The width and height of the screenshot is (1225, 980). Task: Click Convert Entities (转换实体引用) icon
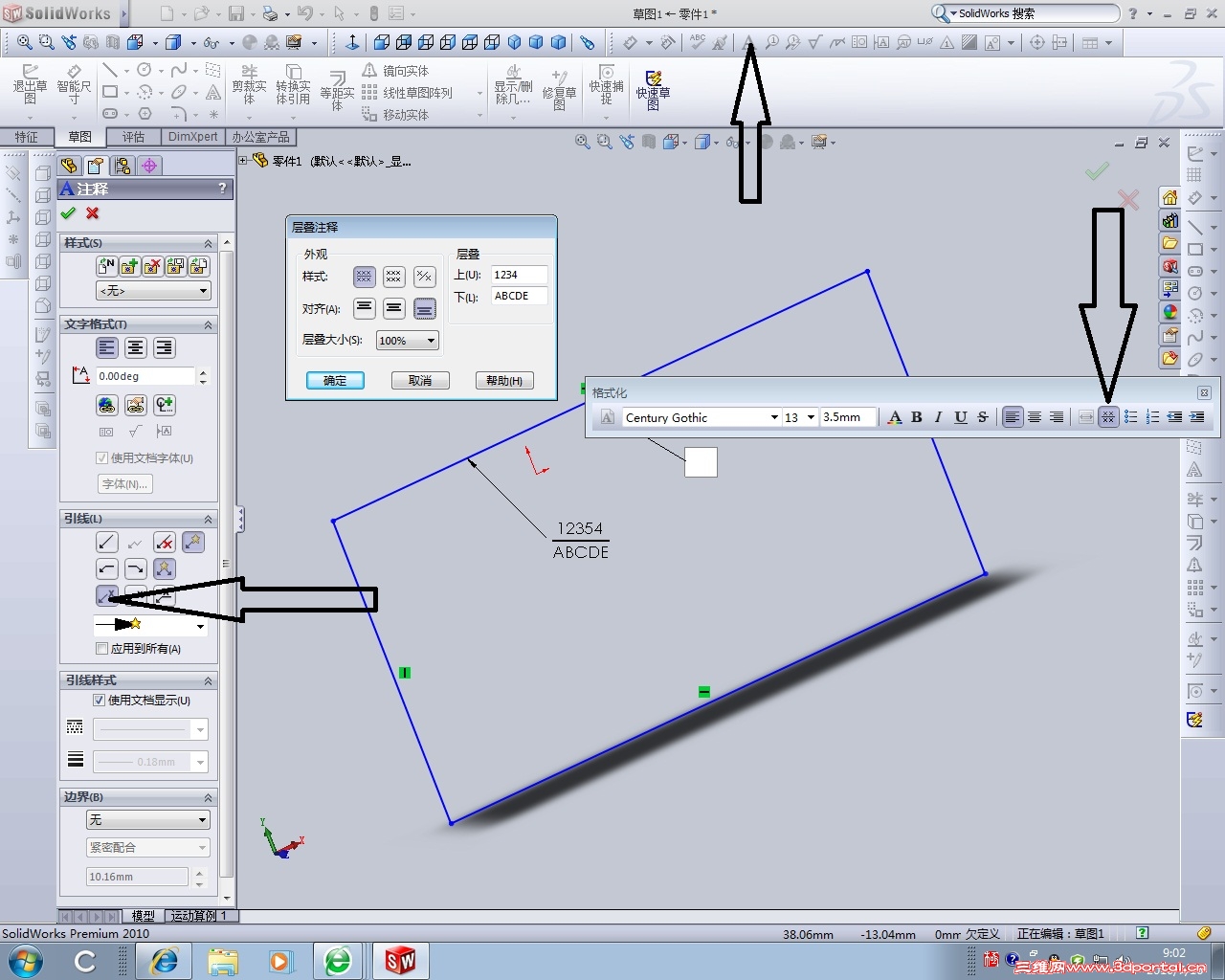tap(293, 84)
